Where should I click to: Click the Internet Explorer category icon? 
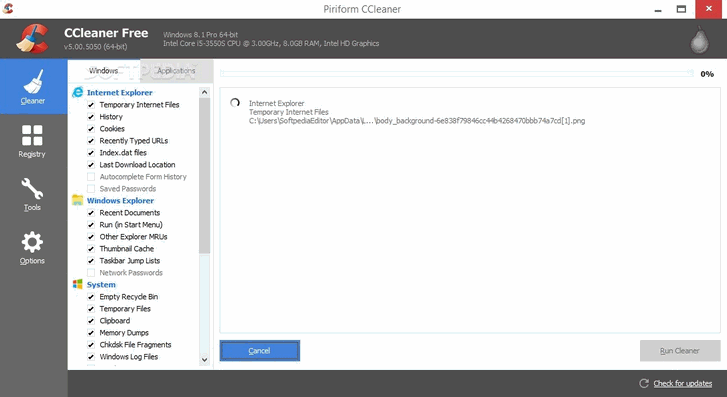[77, 92]
